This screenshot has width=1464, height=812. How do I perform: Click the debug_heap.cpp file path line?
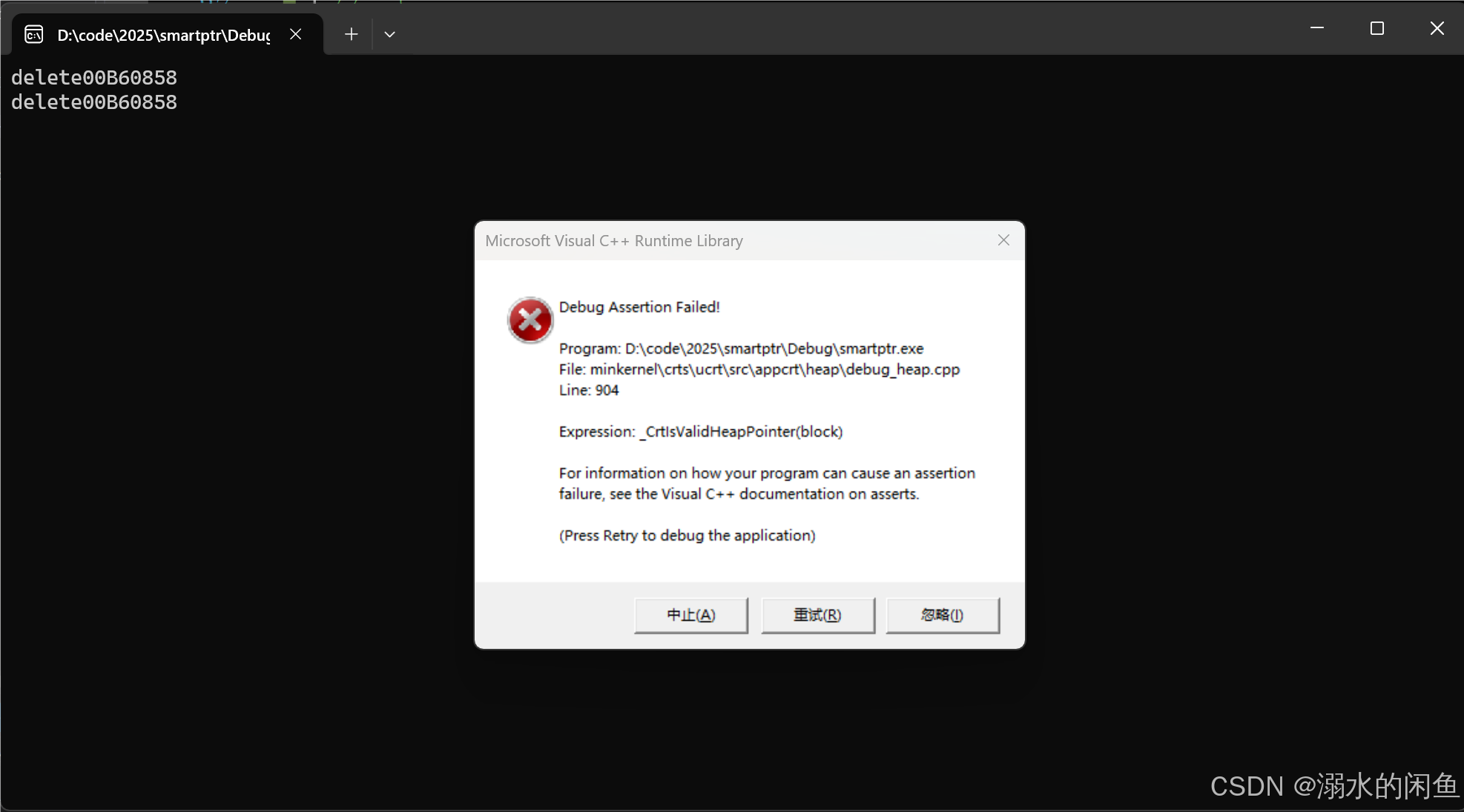759,369
